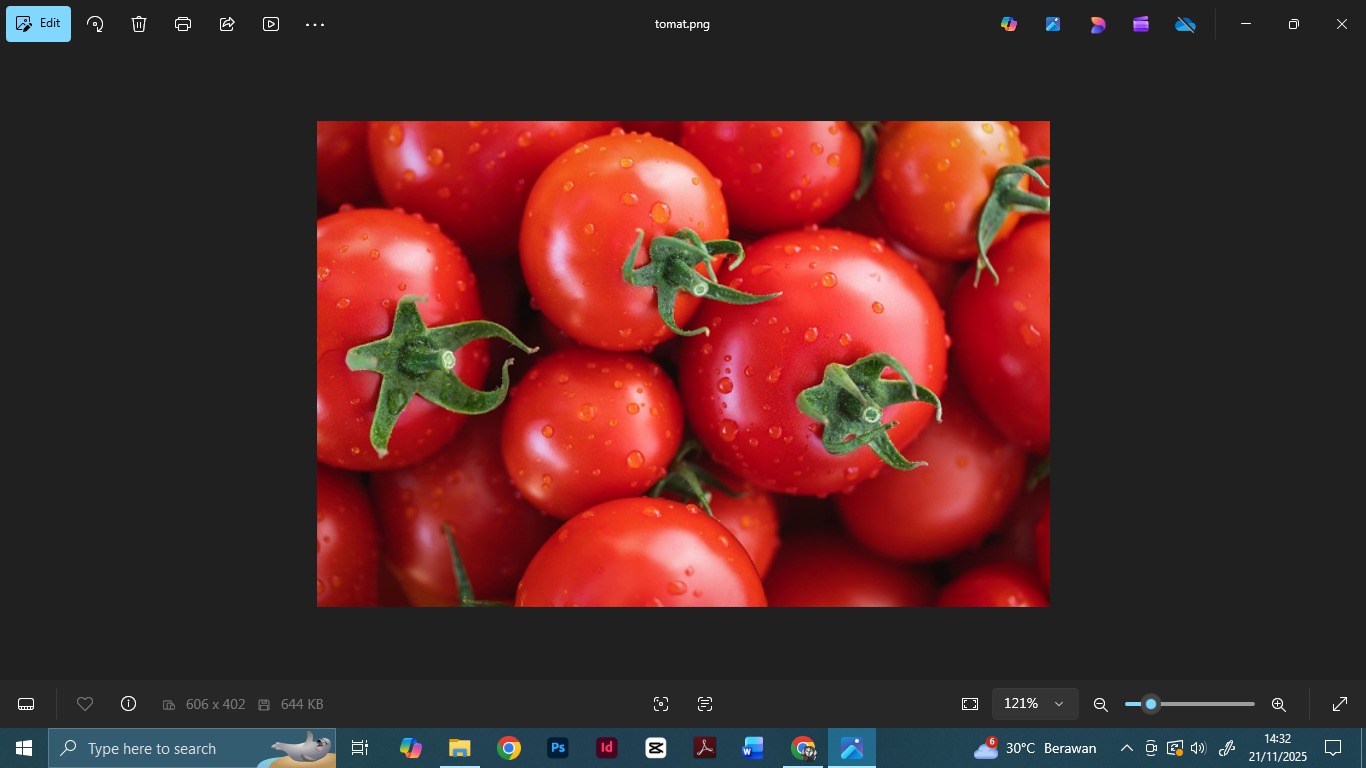This screenshot has height=768, width=1366.
Task: Share the image via share icon
Action: [x=227, y=24]
